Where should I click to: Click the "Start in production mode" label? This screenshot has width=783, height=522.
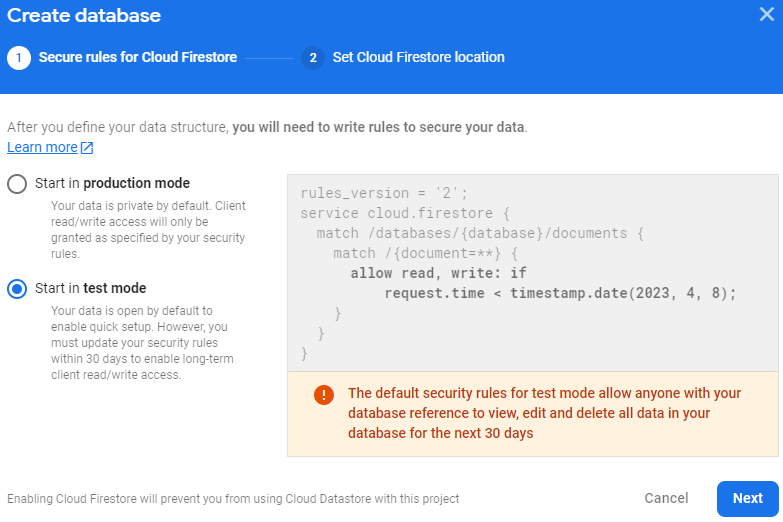[x=112, y=183]
